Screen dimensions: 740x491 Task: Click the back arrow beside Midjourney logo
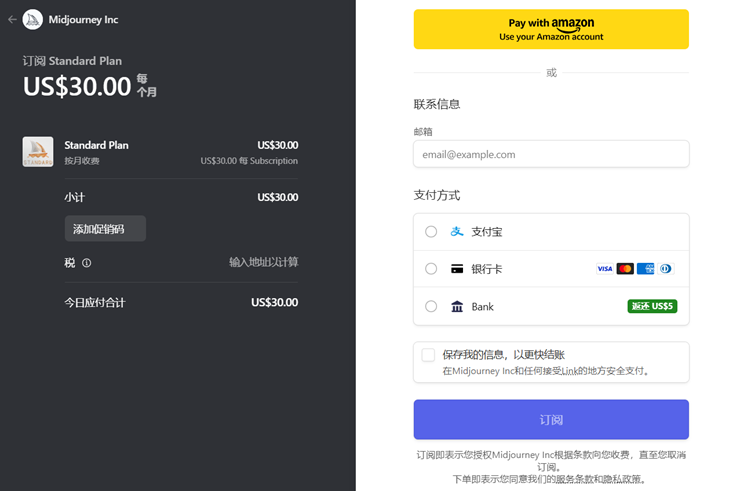pyautogui.click(x=12, y=19)
